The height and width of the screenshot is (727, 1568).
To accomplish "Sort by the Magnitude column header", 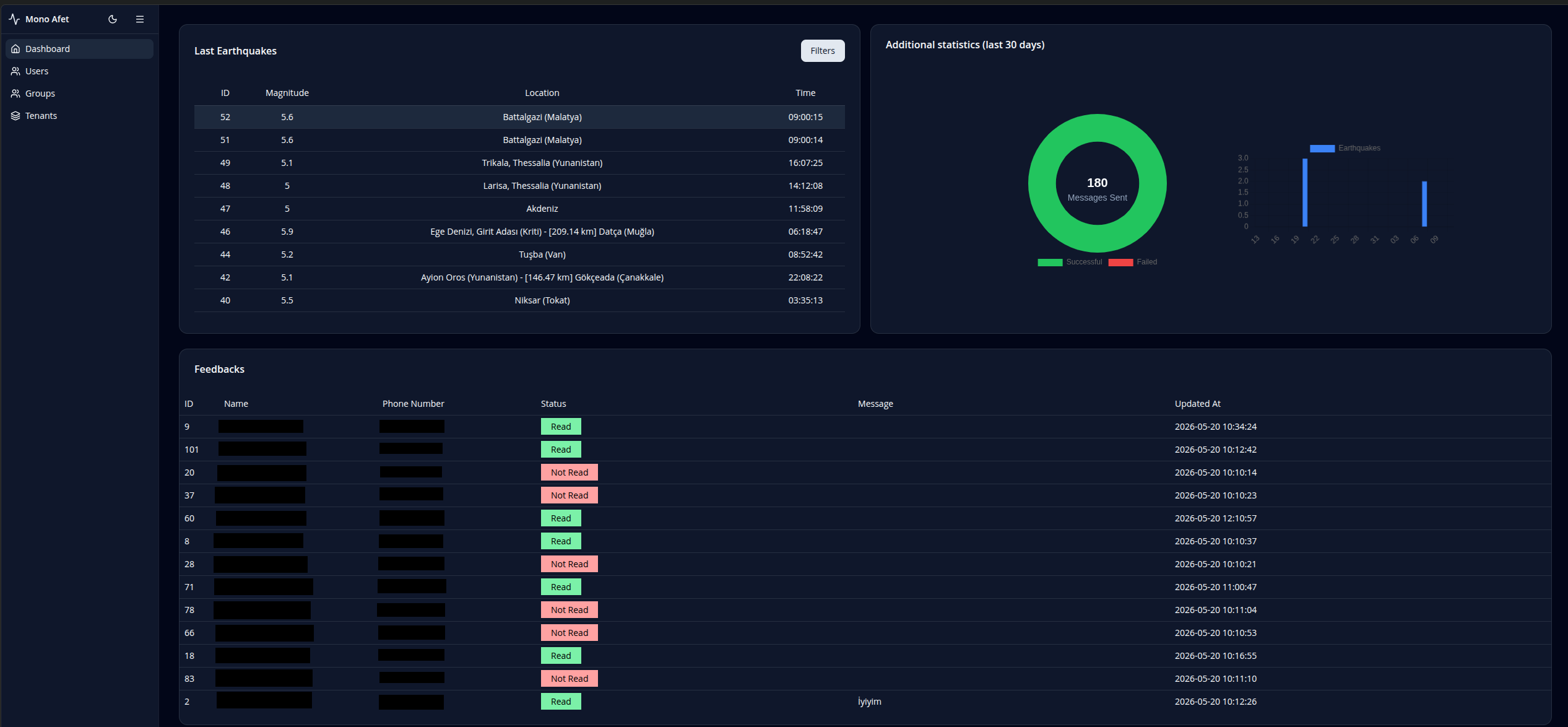I will (x=287, y=93).
